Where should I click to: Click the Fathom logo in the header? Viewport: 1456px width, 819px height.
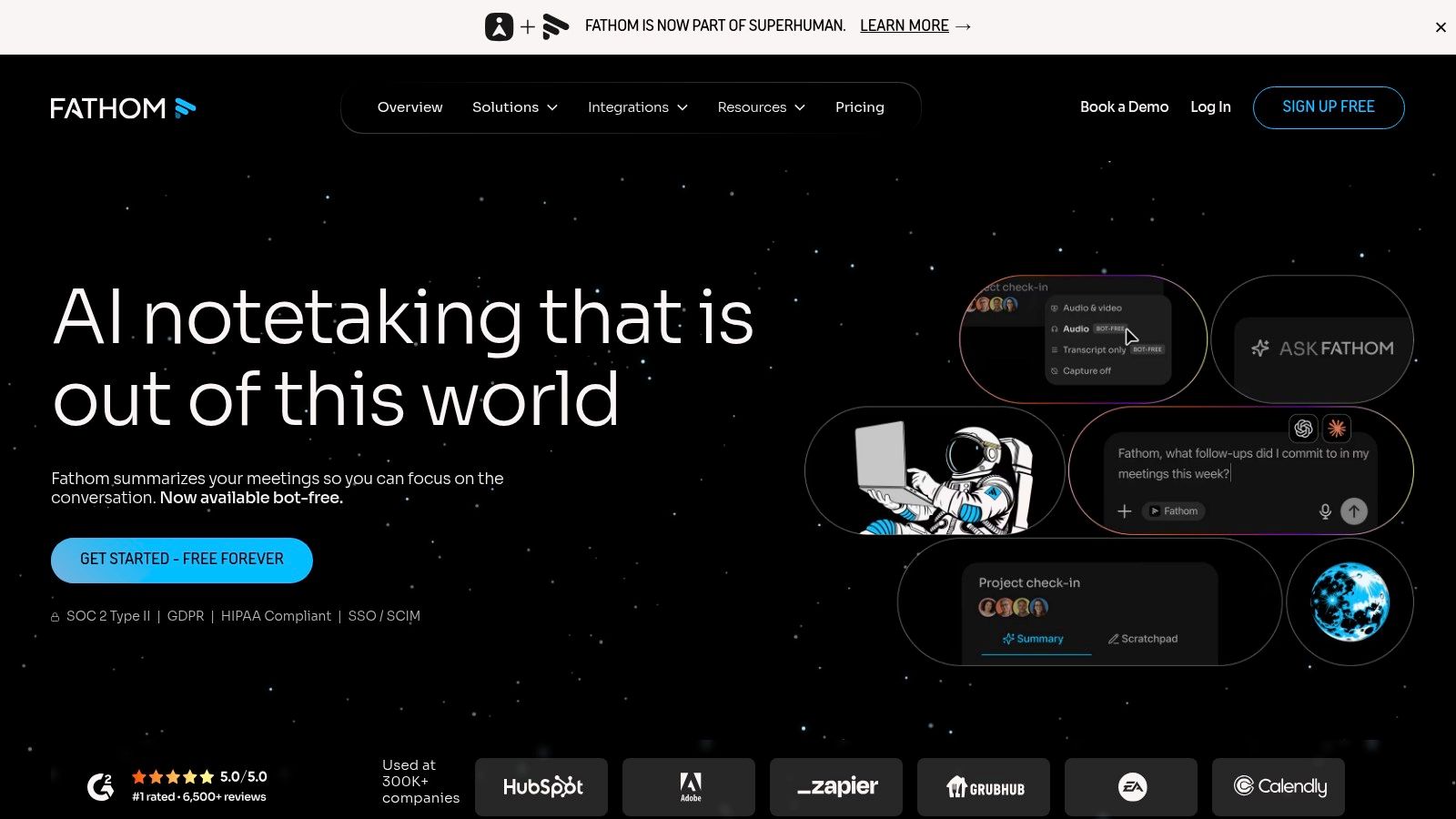(x=123, y=108)
